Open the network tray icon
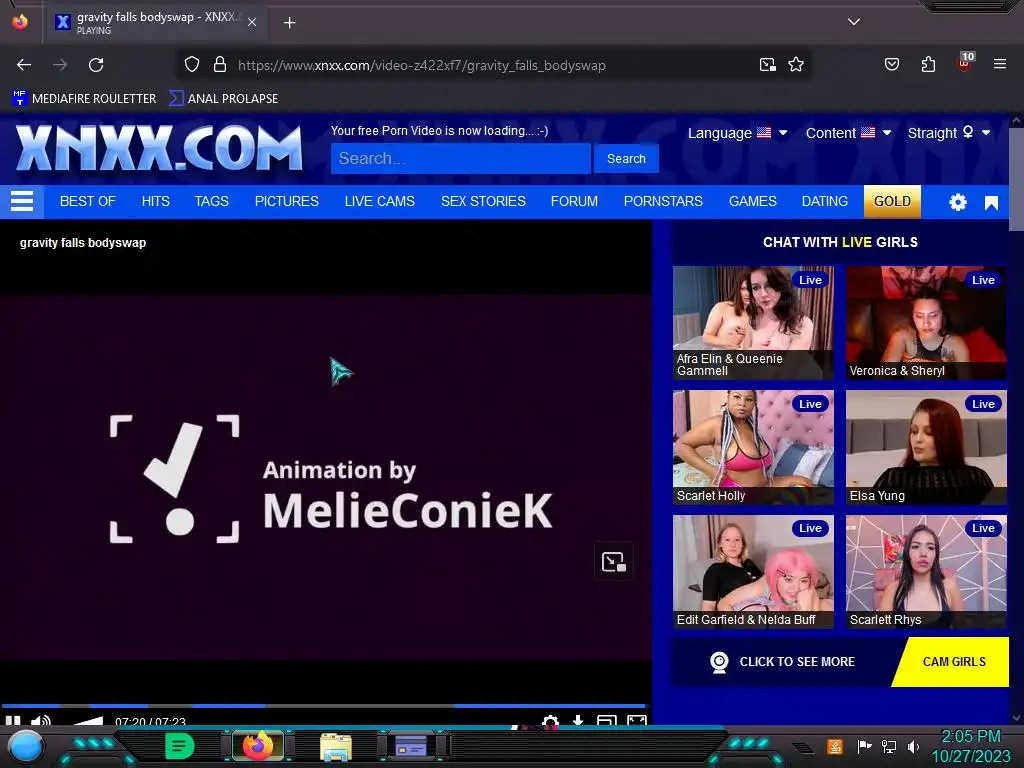This screenshot has width=1024, height=768. tap(888, 746)
